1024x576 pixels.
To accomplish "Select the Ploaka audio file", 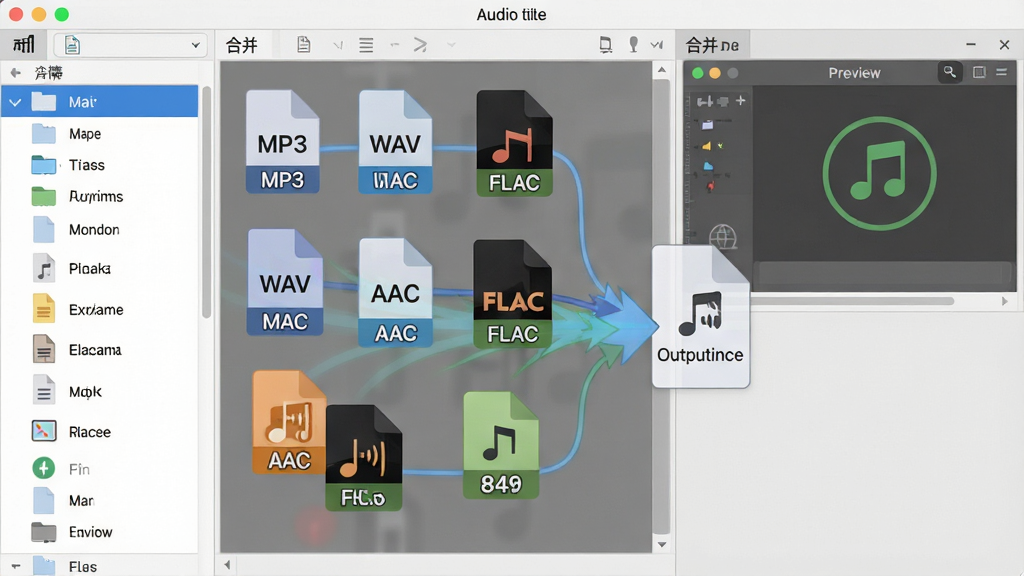I will coord(99,268).
